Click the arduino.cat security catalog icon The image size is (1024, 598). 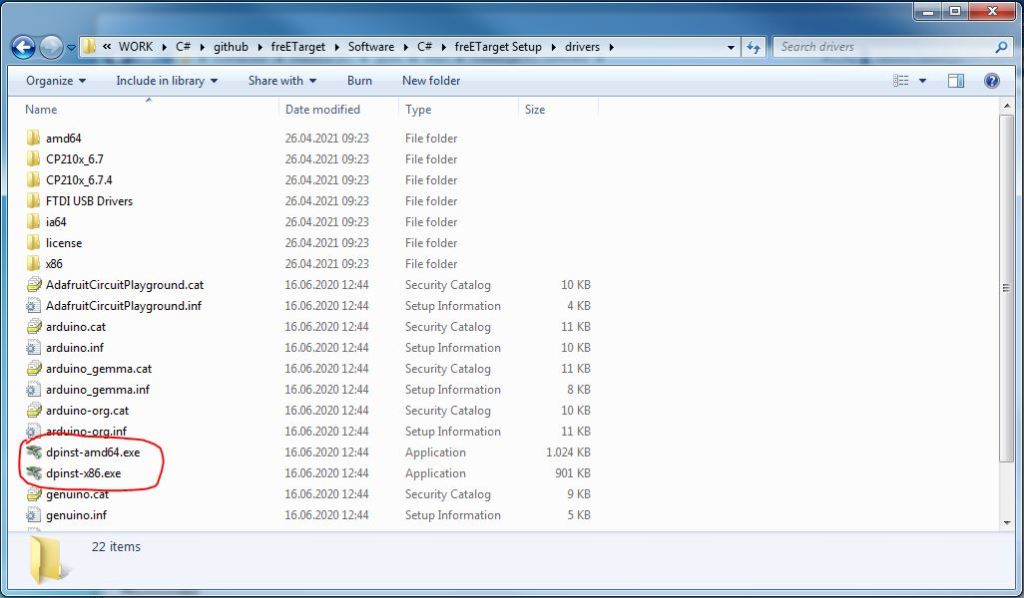click(x=33, y=327)
